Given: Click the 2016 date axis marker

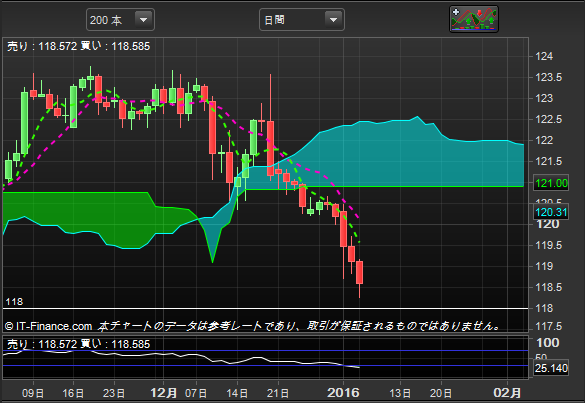Looking at the screenshot, I should (343, 393).
